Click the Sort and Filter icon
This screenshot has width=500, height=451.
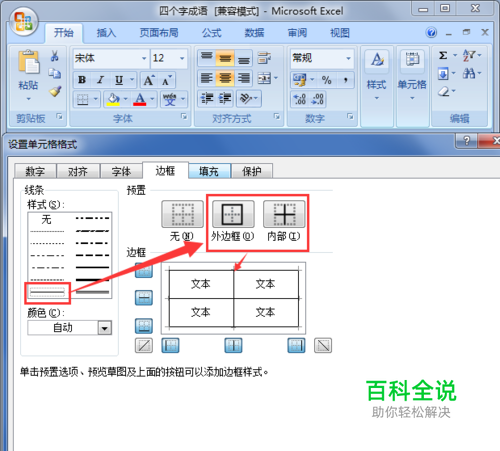click(469, 55)
